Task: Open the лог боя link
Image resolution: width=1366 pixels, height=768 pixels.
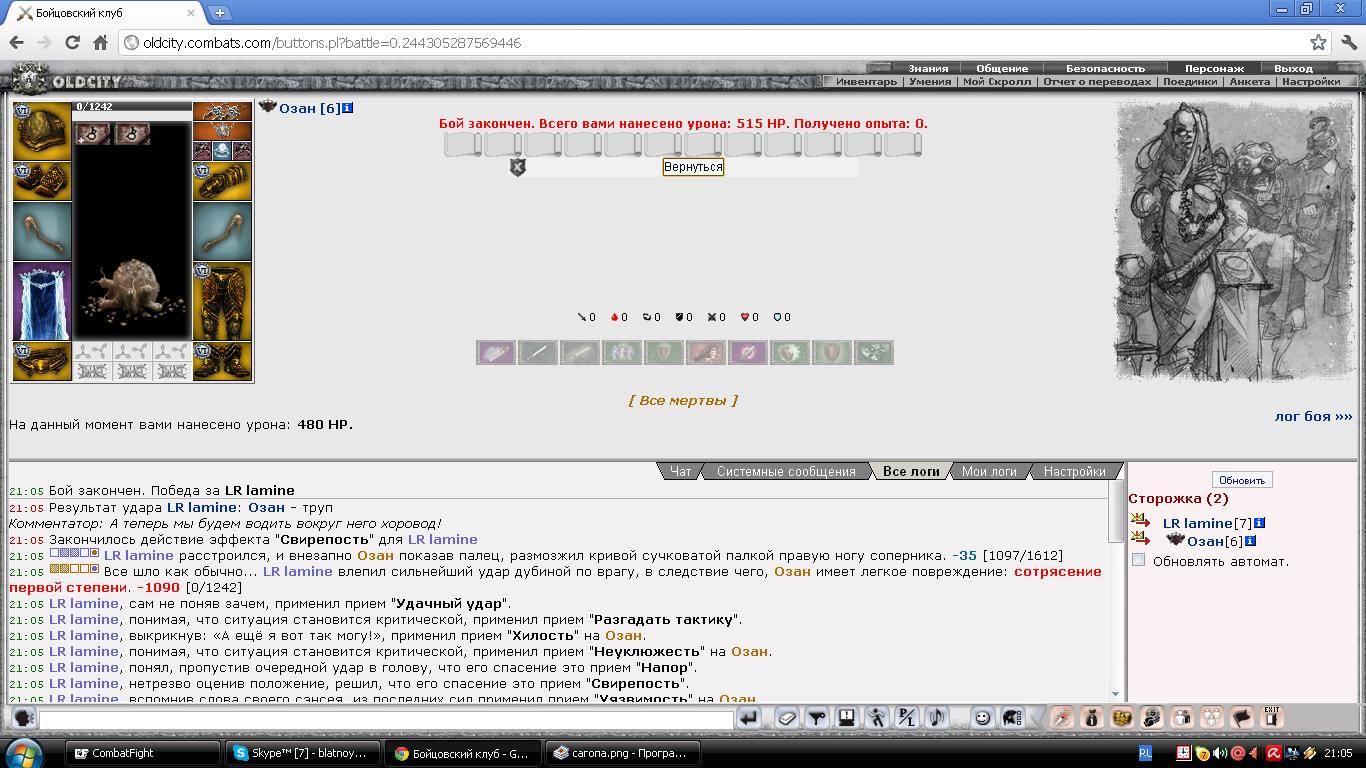Action: 1313,416
